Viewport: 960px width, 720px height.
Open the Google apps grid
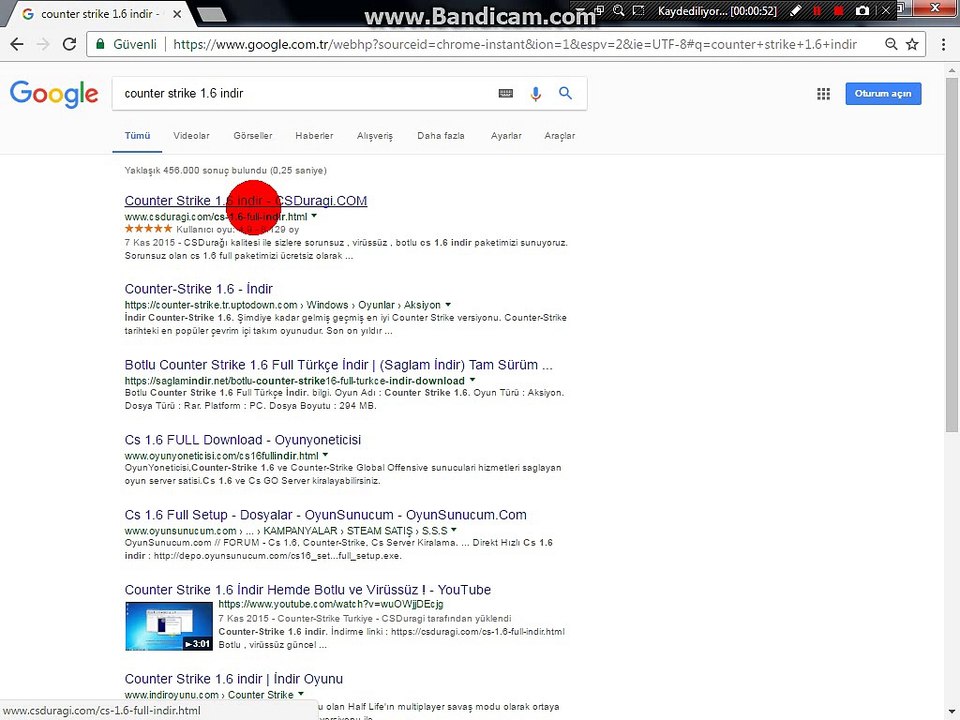(x=823, y=94)
